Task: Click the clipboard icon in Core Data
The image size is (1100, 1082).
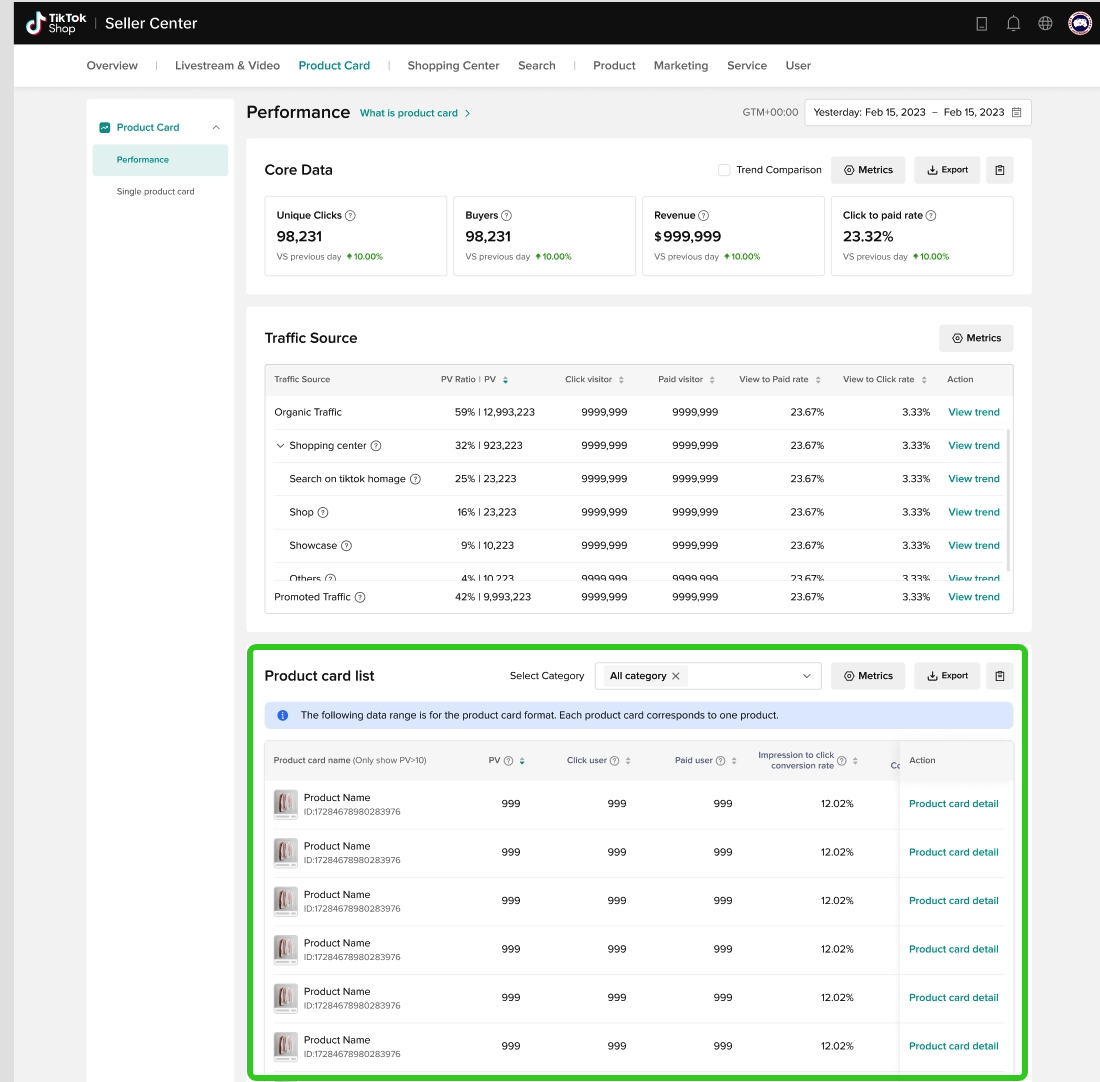Action: point(999,170)
